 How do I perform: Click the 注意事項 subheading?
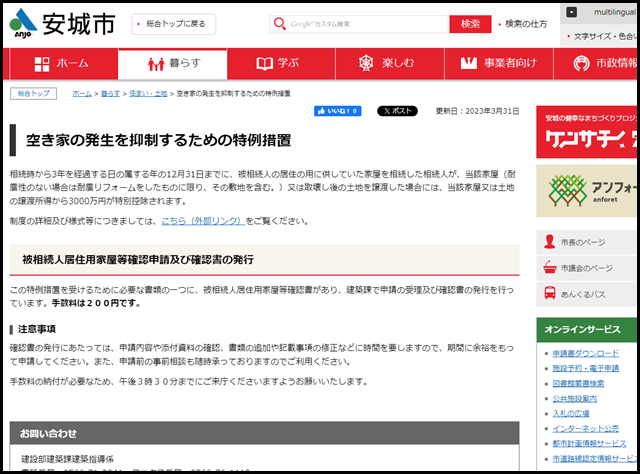point(37,329)
